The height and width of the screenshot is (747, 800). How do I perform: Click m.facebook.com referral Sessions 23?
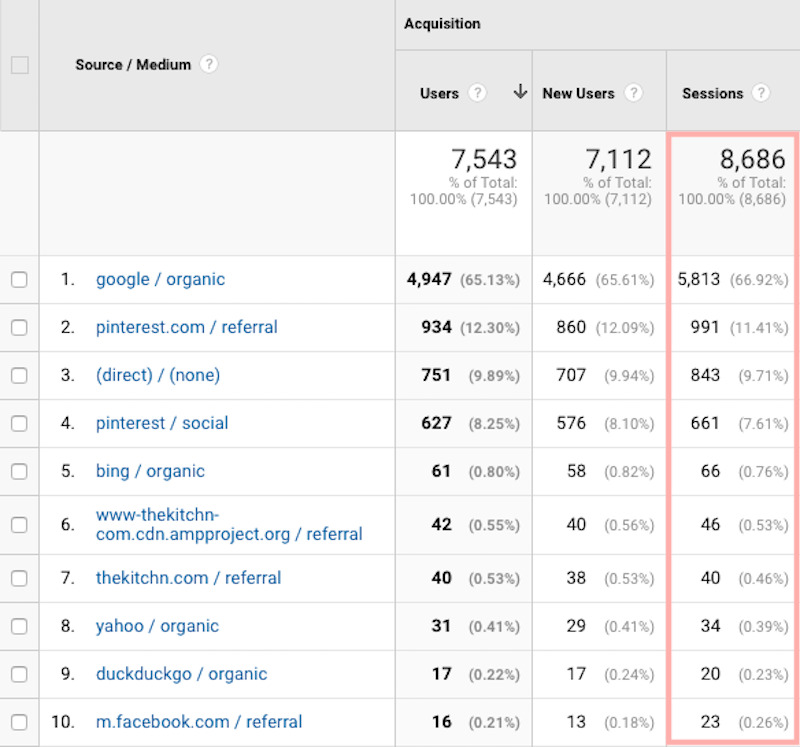[710, 721]
